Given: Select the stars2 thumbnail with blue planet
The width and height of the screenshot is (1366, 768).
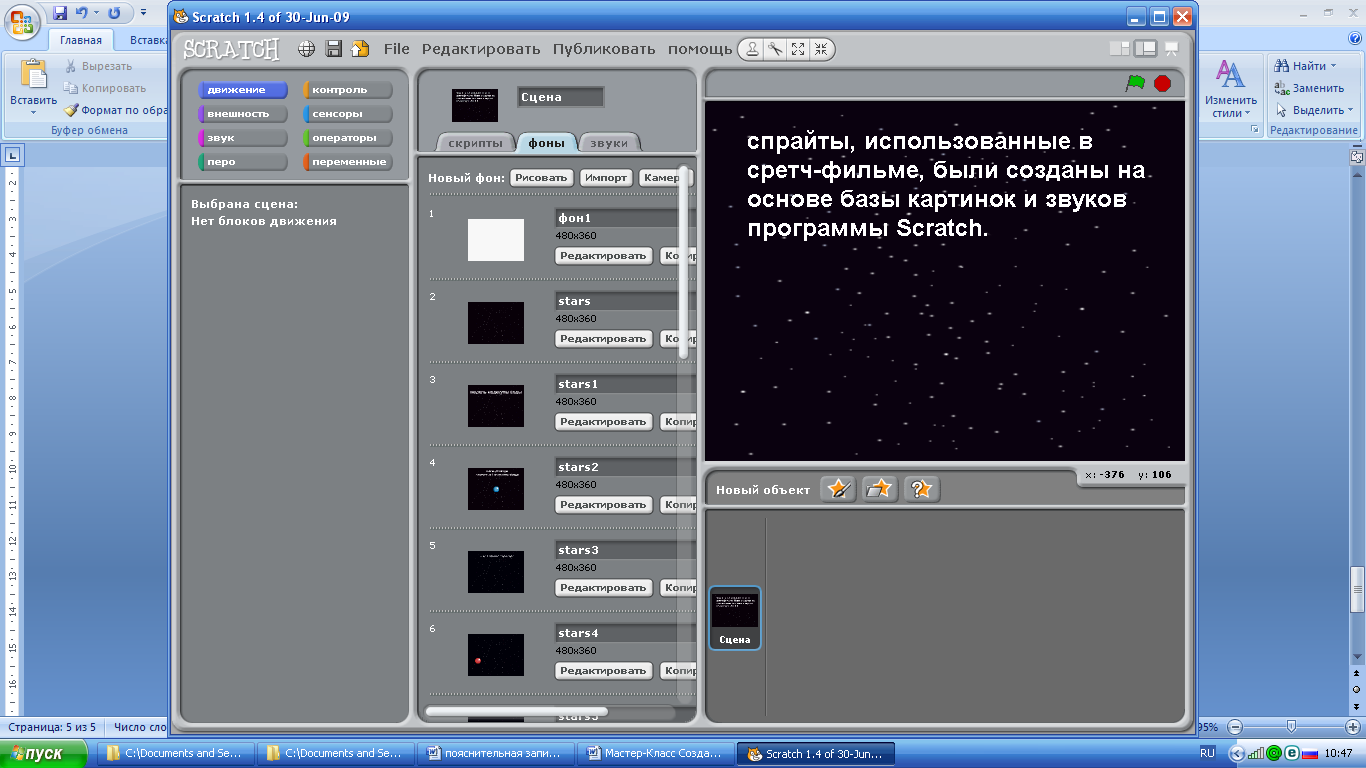Looking at the screenshot, I should click(496, 489).
